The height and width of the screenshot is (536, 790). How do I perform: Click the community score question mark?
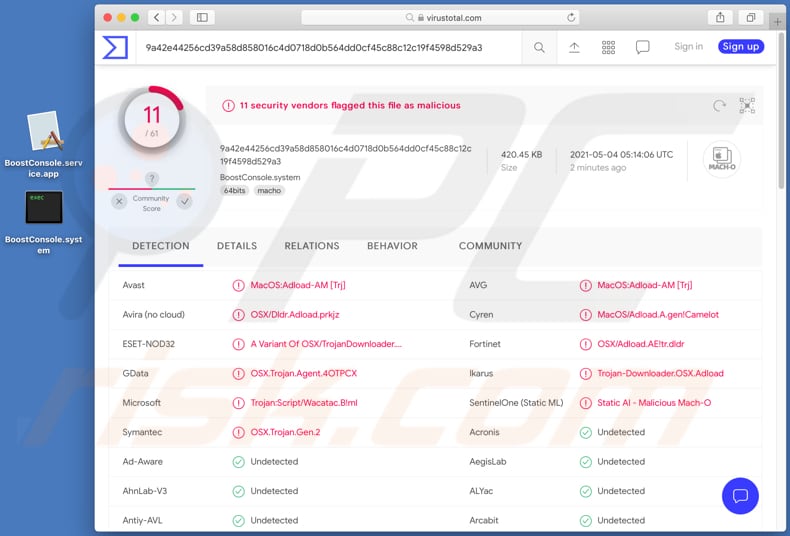point(152,178)
